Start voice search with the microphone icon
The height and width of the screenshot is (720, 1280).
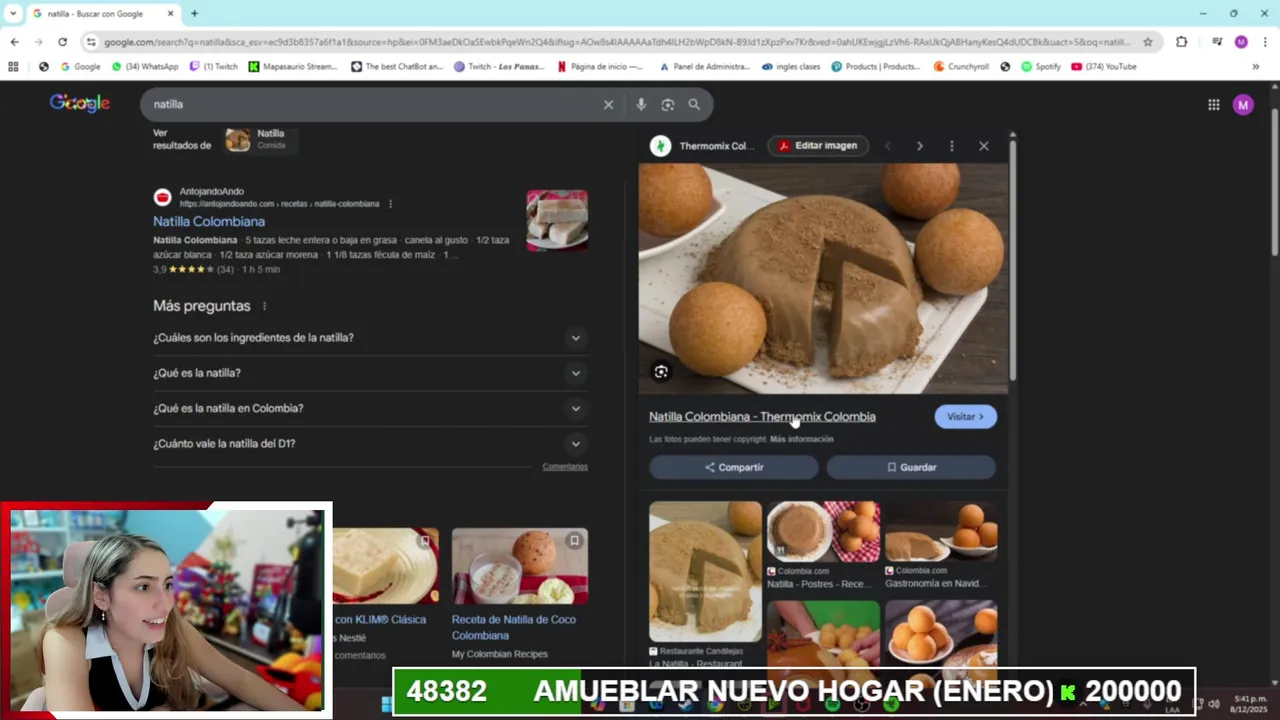[x=641, y=104]
